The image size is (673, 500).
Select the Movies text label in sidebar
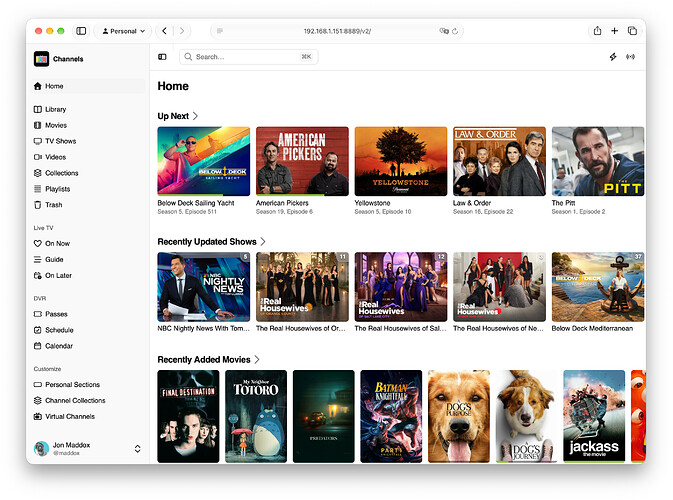coord(56,125)
